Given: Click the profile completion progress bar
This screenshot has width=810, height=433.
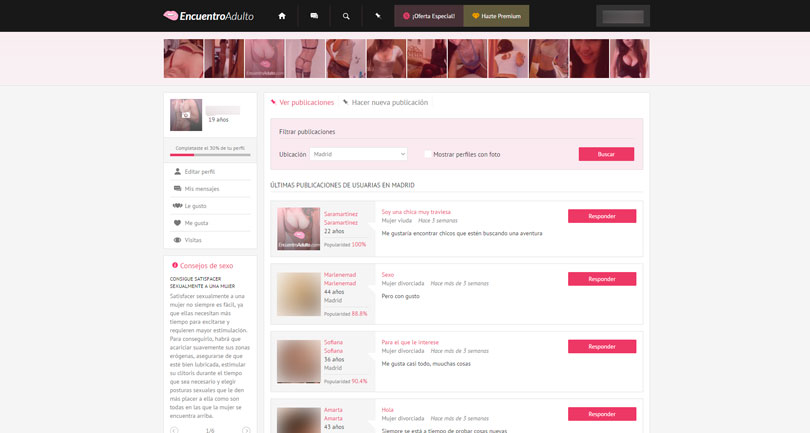Looking at the screenshot, I should (210, 154).
